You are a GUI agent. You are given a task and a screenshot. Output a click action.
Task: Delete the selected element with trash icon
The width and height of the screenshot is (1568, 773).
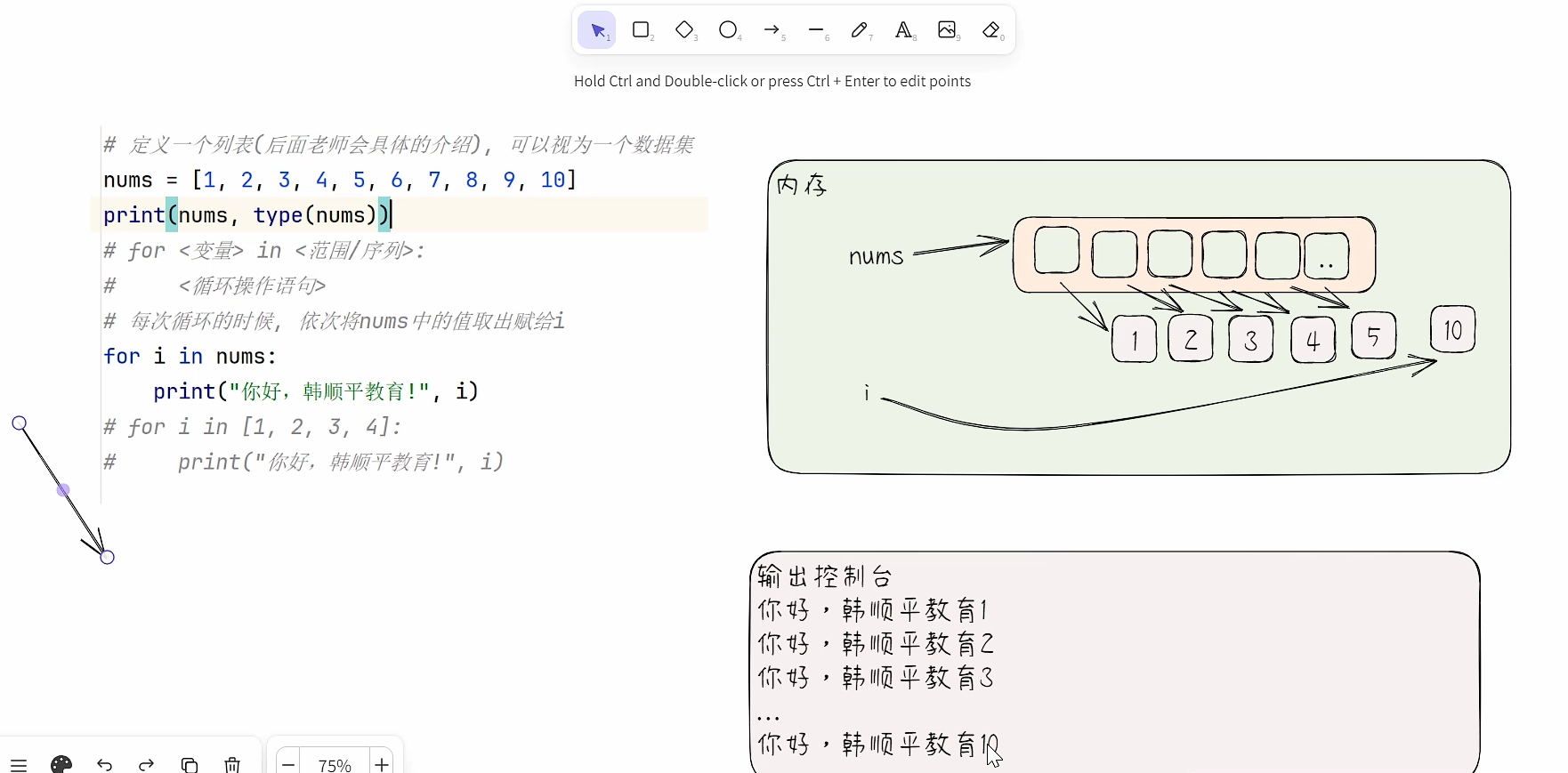pyautogui.click(x=232, y=764)
